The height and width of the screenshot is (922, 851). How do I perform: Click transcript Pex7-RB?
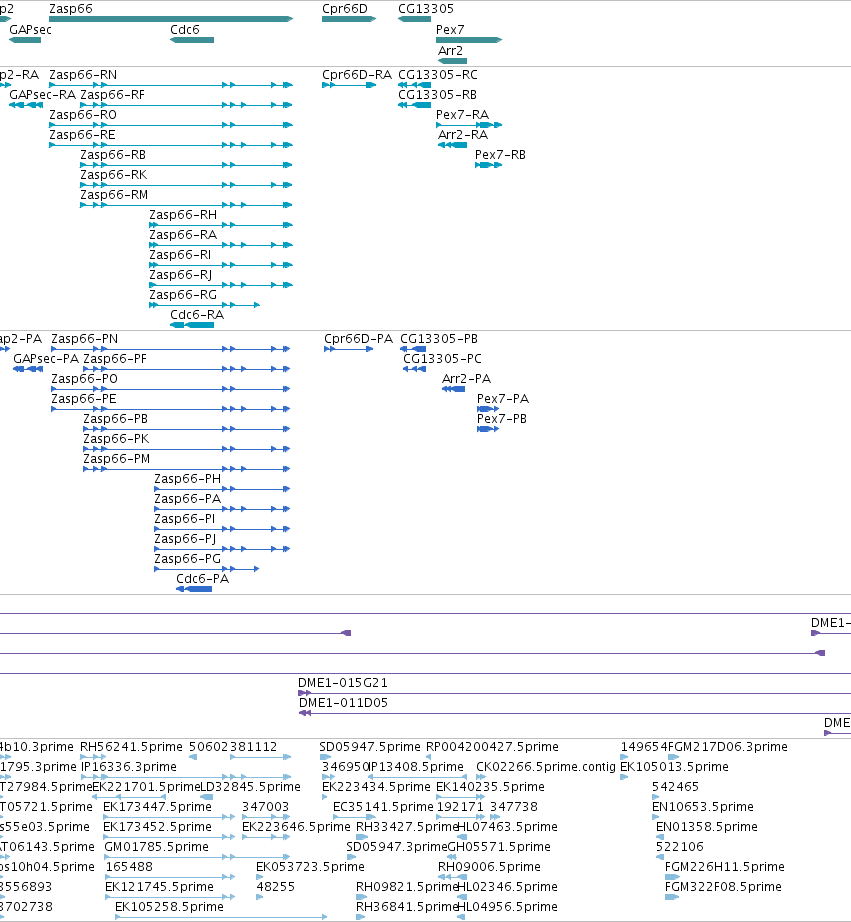[x=500, y=155]
